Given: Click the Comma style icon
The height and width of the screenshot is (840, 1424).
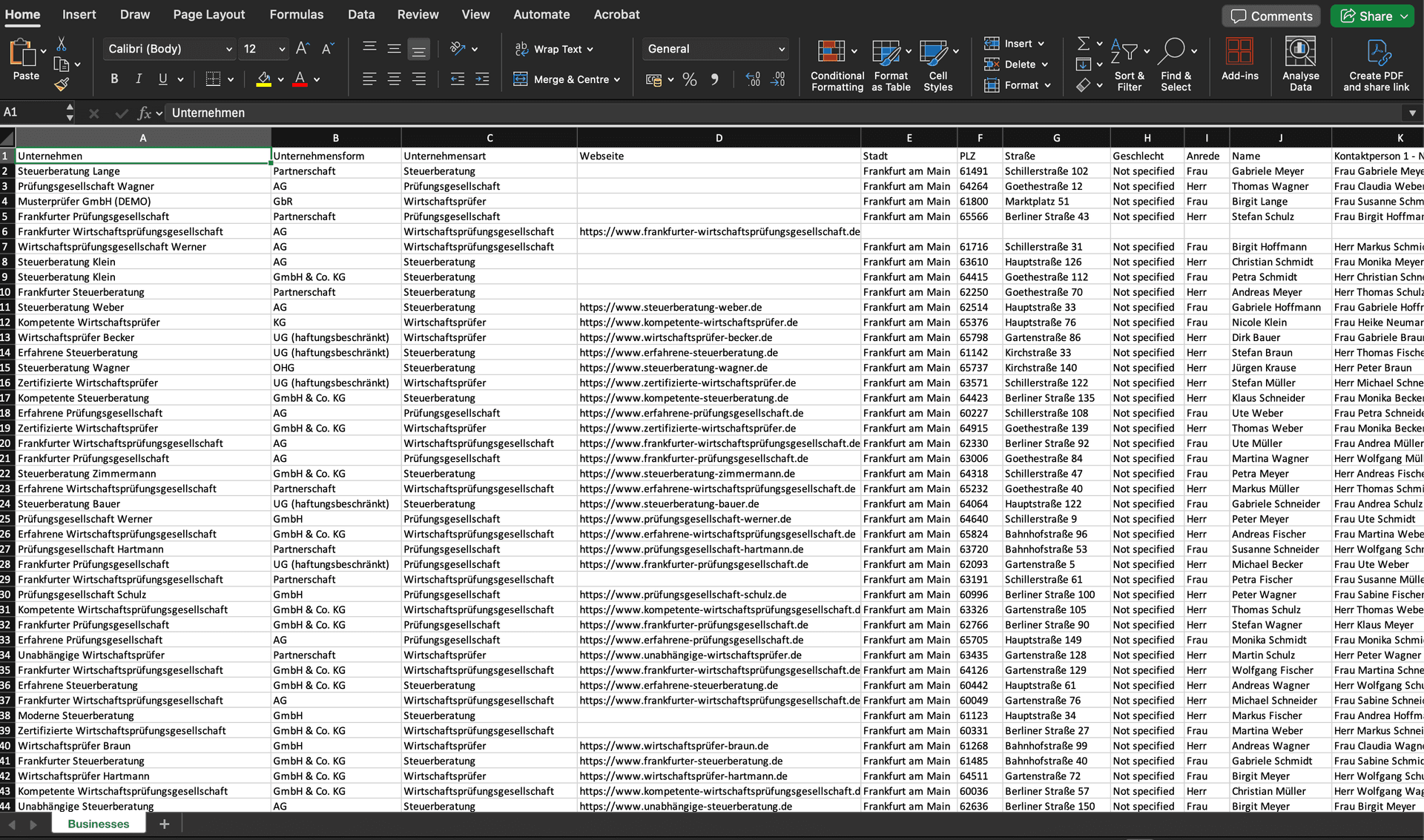Looking at the screenshot, I should (715, 79).
